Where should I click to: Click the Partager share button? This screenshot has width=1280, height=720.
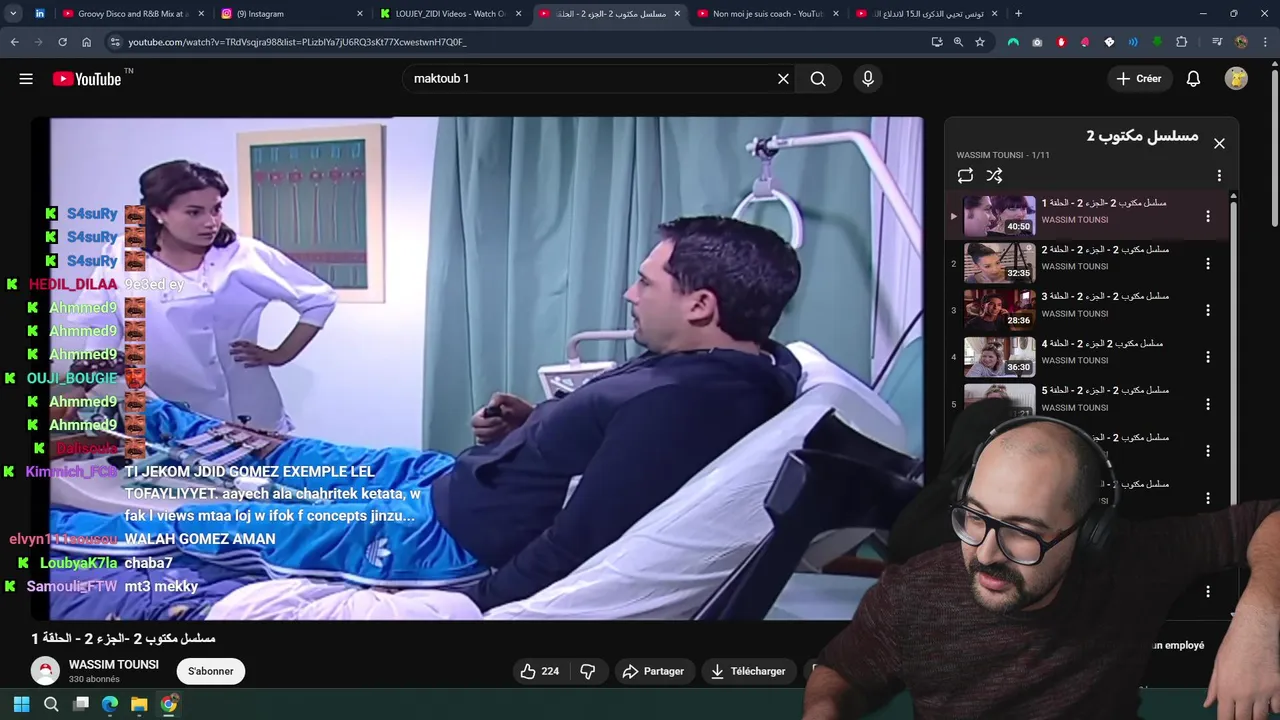pyautogui.click(x=653, y=671)
